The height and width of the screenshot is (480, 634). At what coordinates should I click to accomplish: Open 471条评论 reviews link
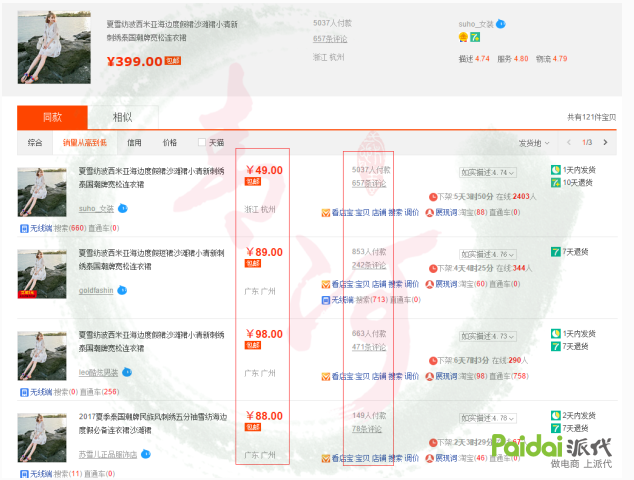(x=369, y=347)
